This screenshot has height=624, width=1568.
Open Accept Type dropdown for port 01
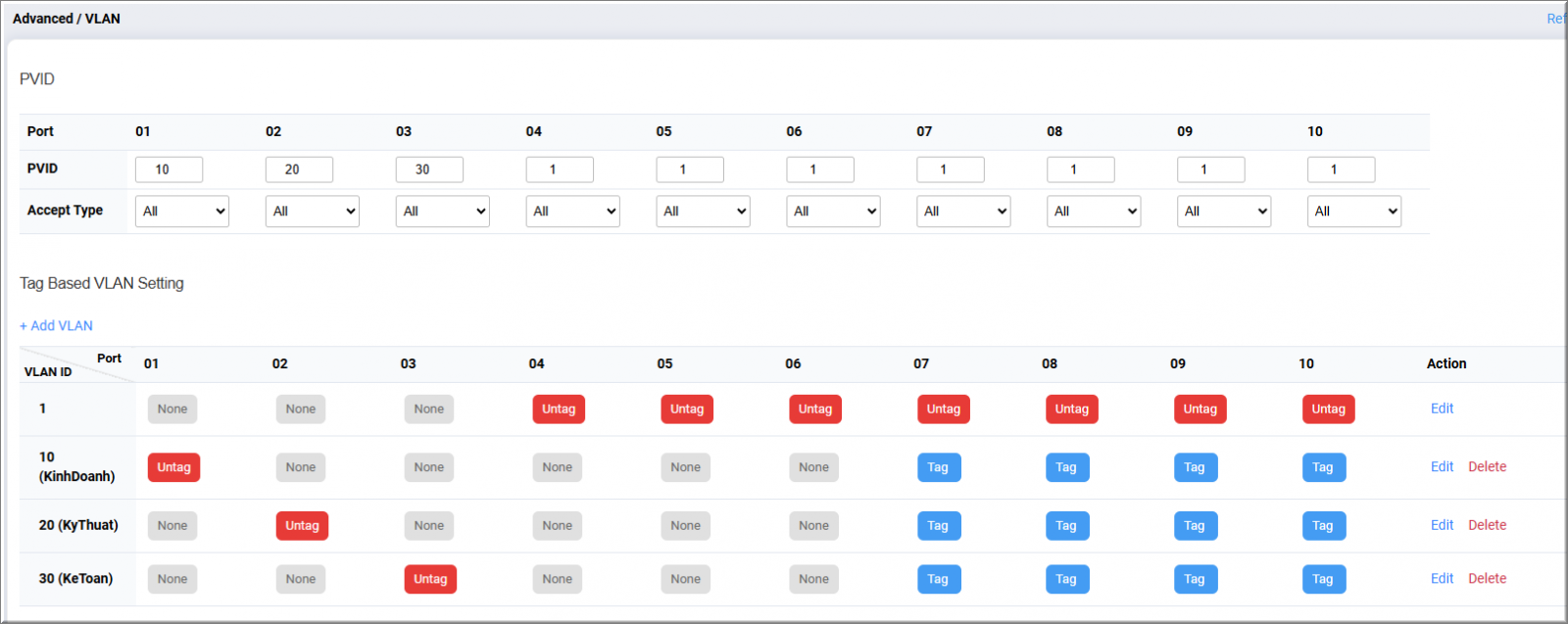coord(182,212)
